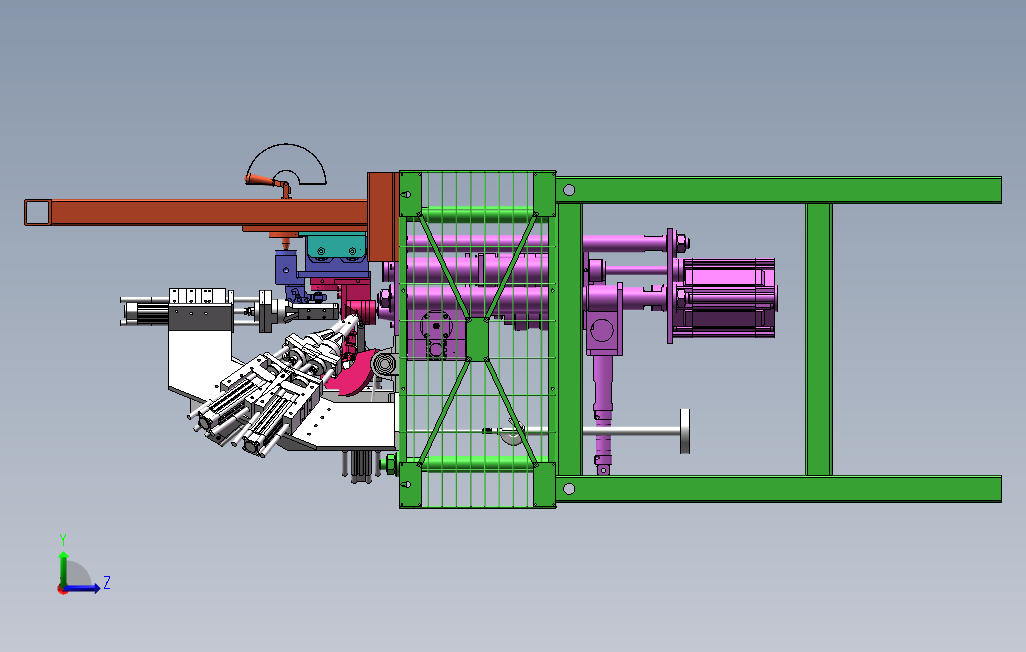The image size is (1026, 652).
Task: Select the top green frame rail
Action: click(779, 190)
